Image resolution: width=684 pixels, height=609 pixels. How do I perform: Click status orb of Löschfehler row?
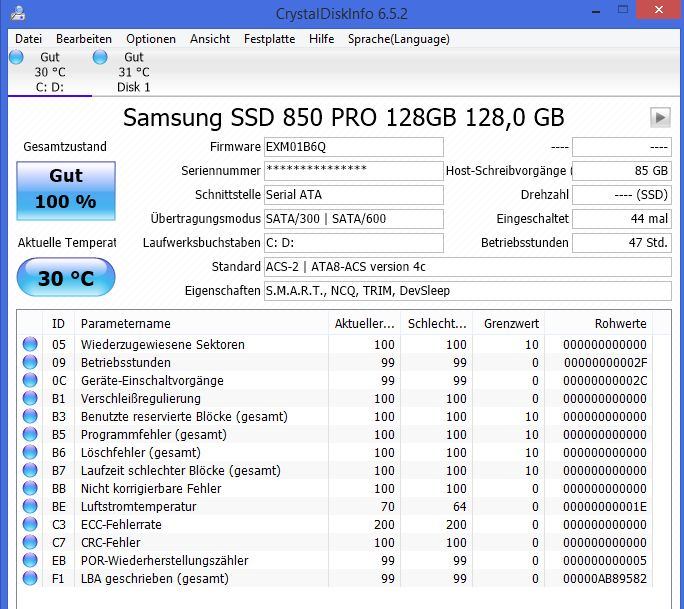(30, 452)
